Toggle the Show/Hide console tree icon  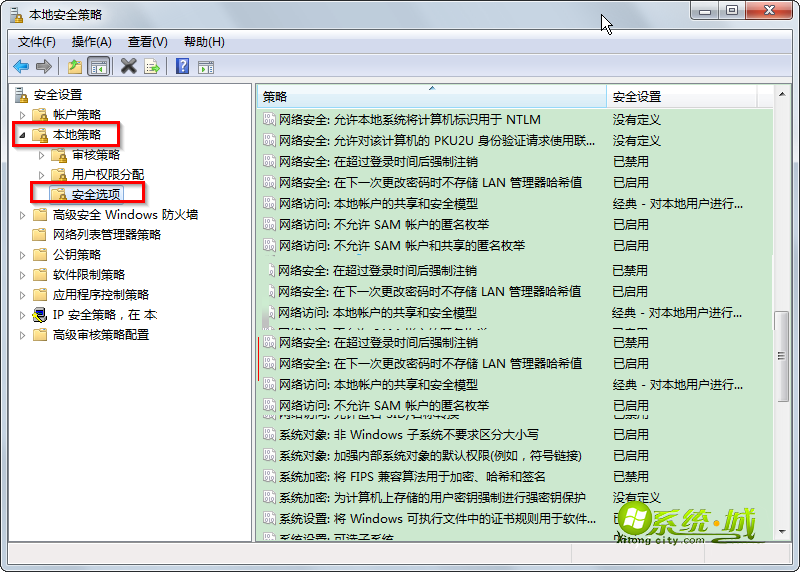[x=98, y=66]
